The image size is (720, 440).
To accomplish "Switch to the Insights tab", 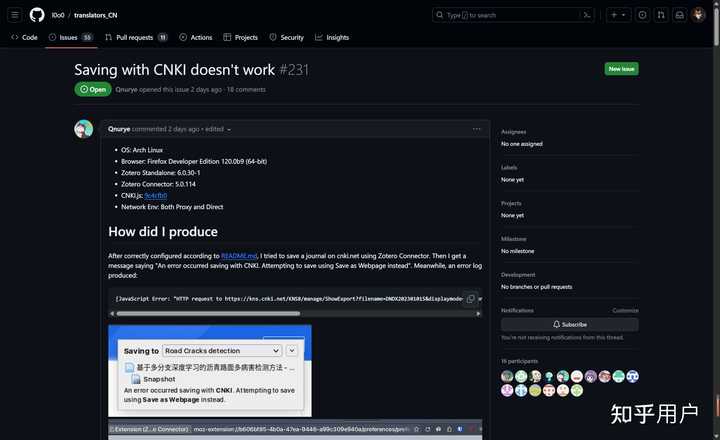I will [332, 37].
